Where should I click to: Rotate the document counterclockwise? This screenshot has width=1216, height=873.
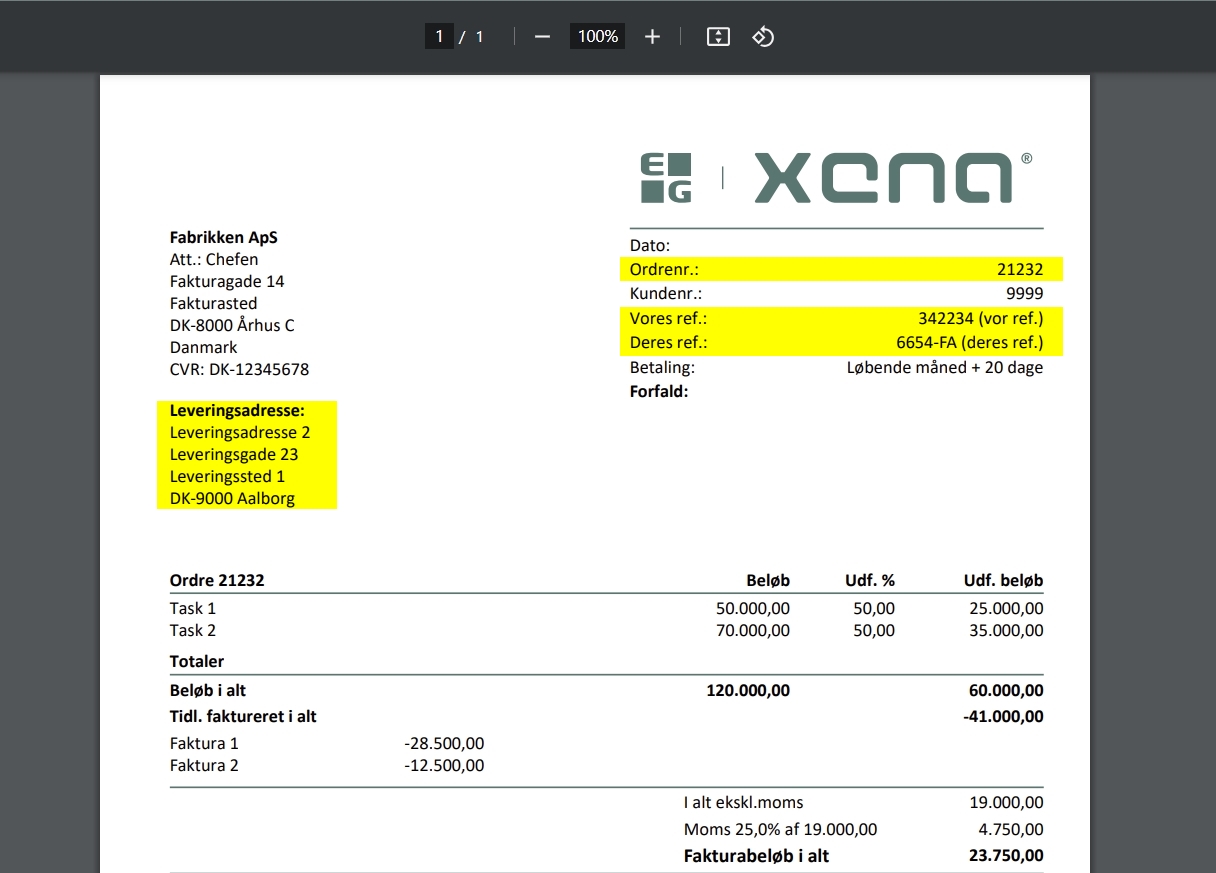[764, 36]
